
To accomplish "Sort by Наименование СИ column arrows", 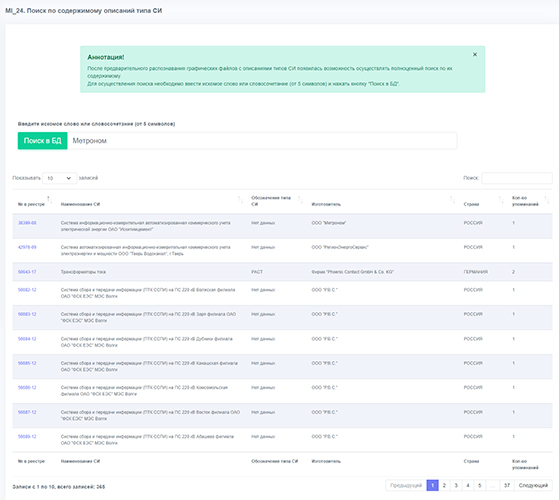I will (x=240, y=200).
